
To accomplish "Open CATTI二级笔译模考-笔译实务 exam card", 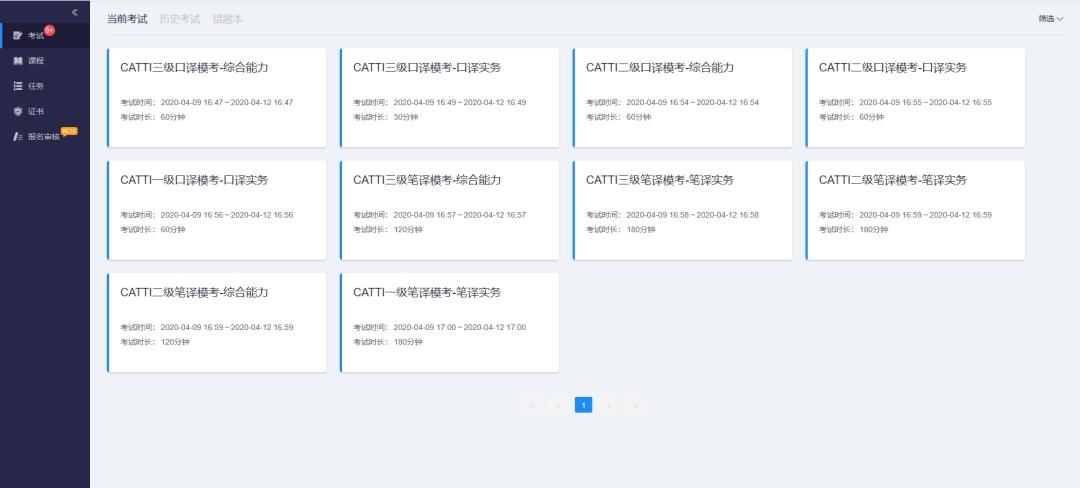I will pyautogui.click(x=915, y=211).
